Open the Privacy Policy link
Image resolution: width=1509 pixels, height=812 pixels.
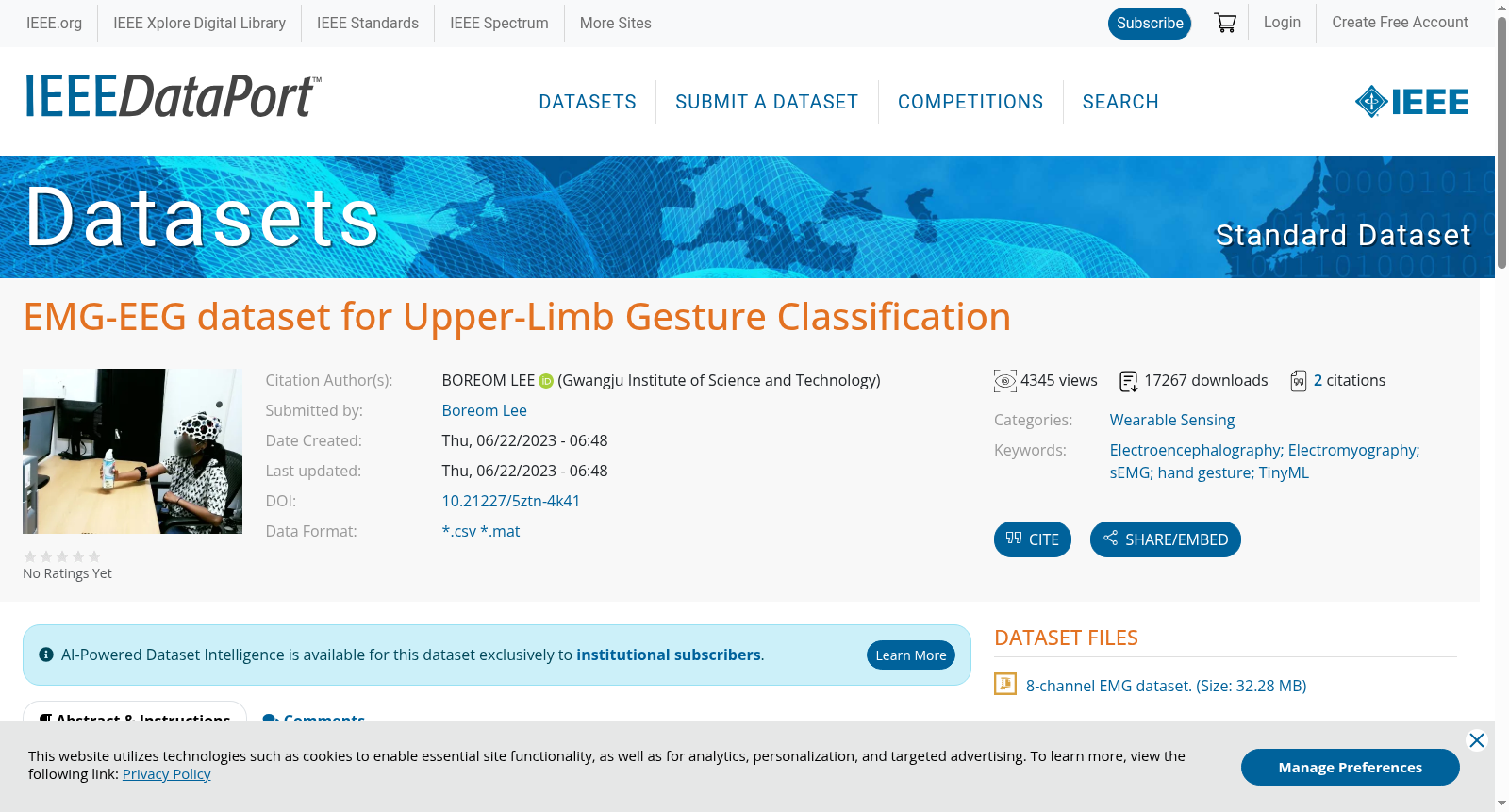(x=166, y=774)
